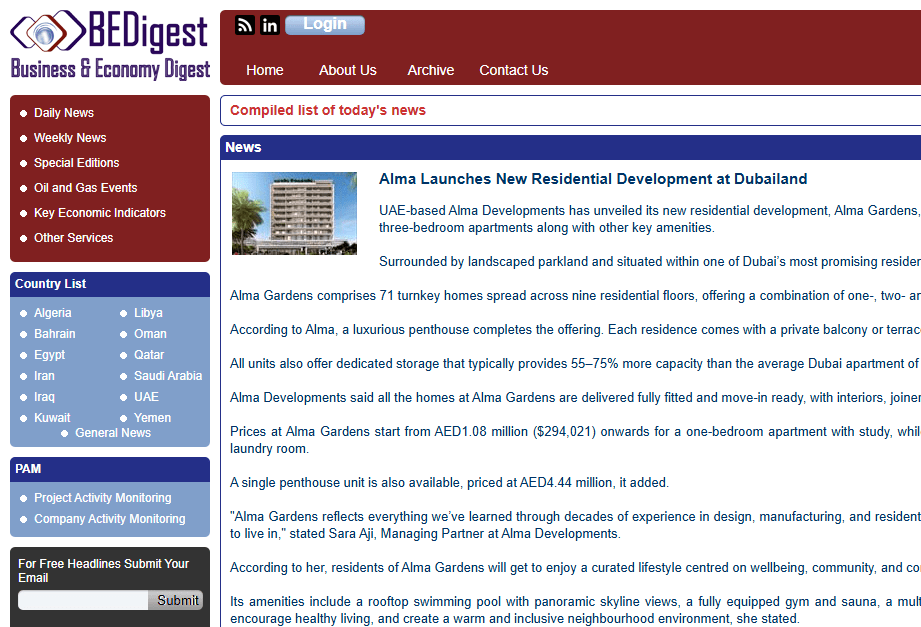Choose Iran in Country List
The width and height of the screenshot is (921, 627).
click(44, 376)
